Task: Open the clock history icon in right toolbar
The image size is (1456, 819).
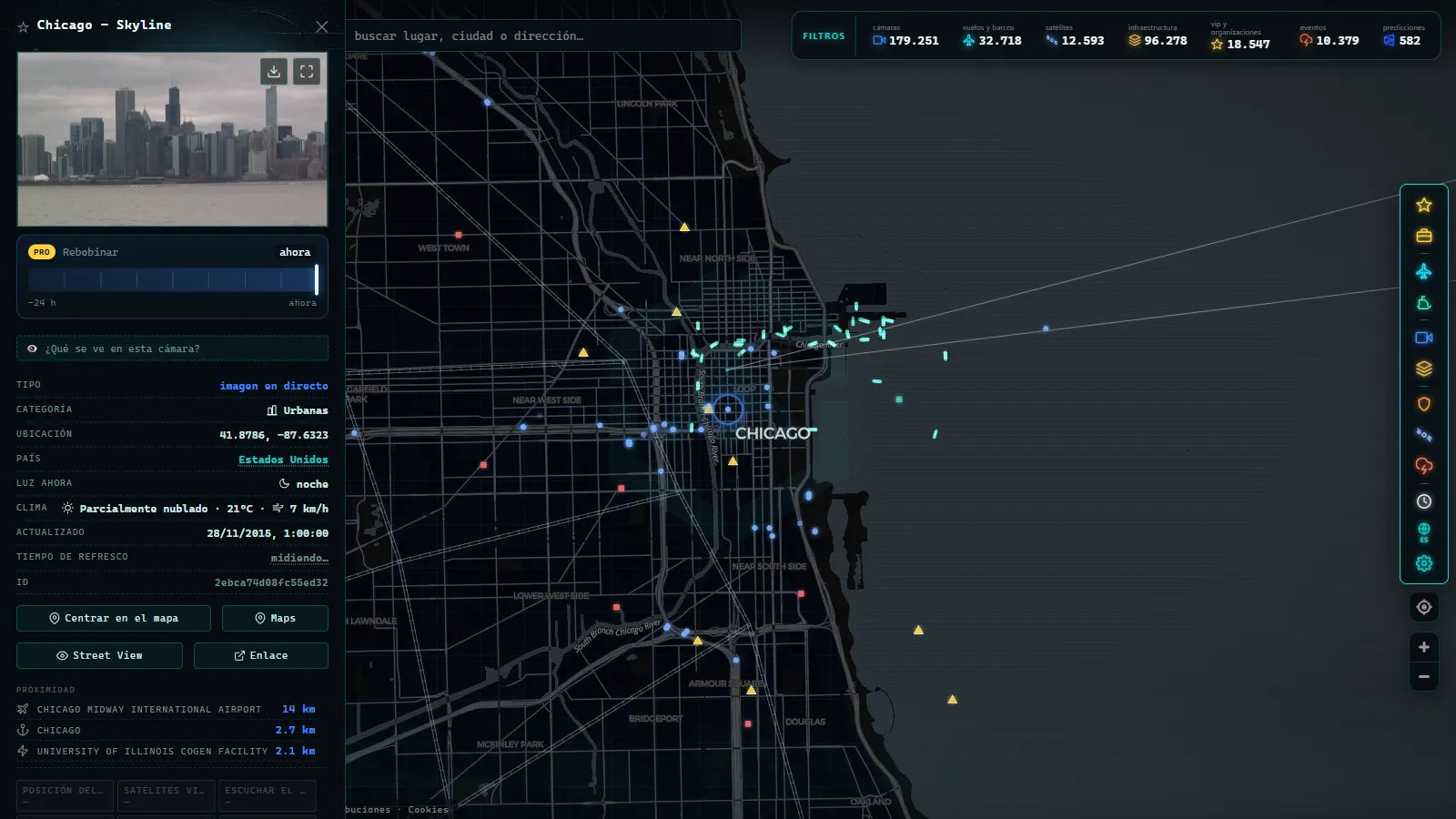Action: (1423, 501)
